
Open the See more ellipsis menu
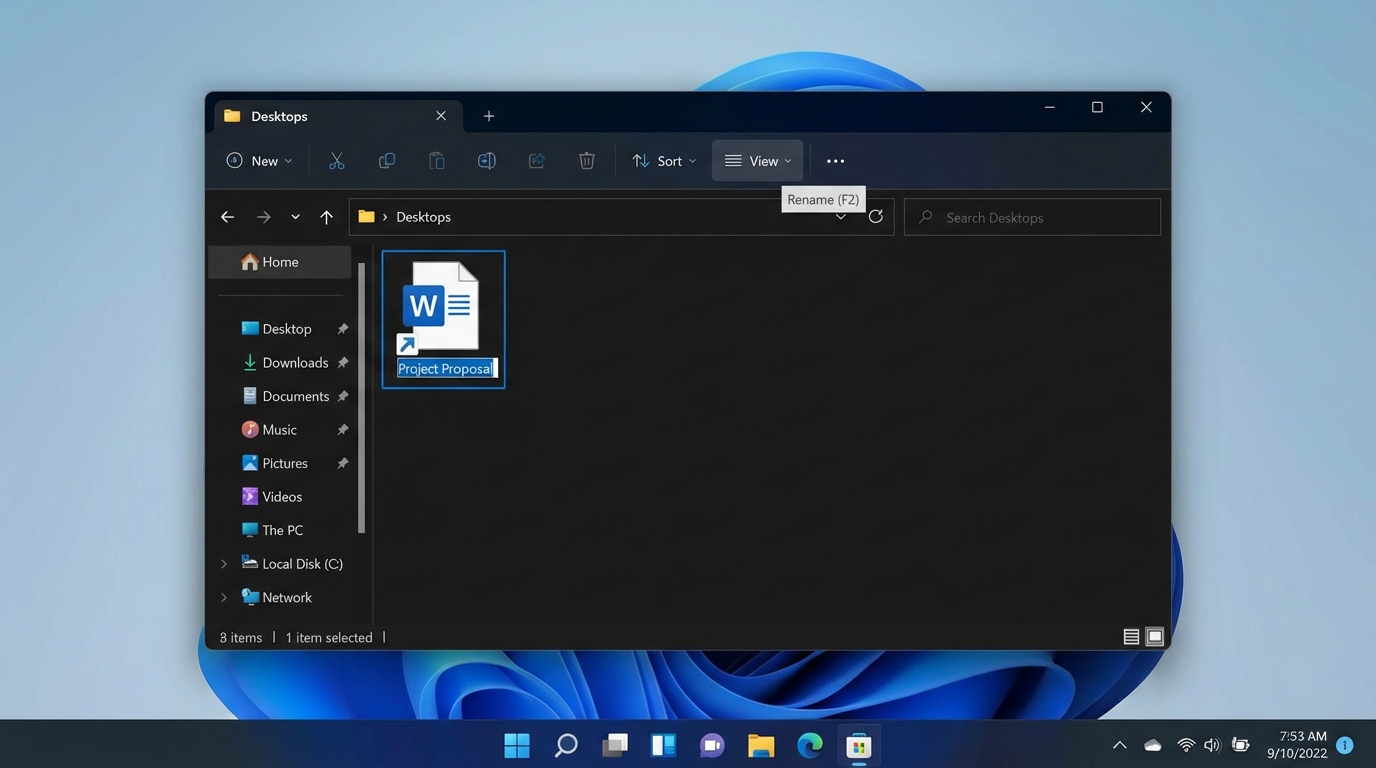point(835,160)
